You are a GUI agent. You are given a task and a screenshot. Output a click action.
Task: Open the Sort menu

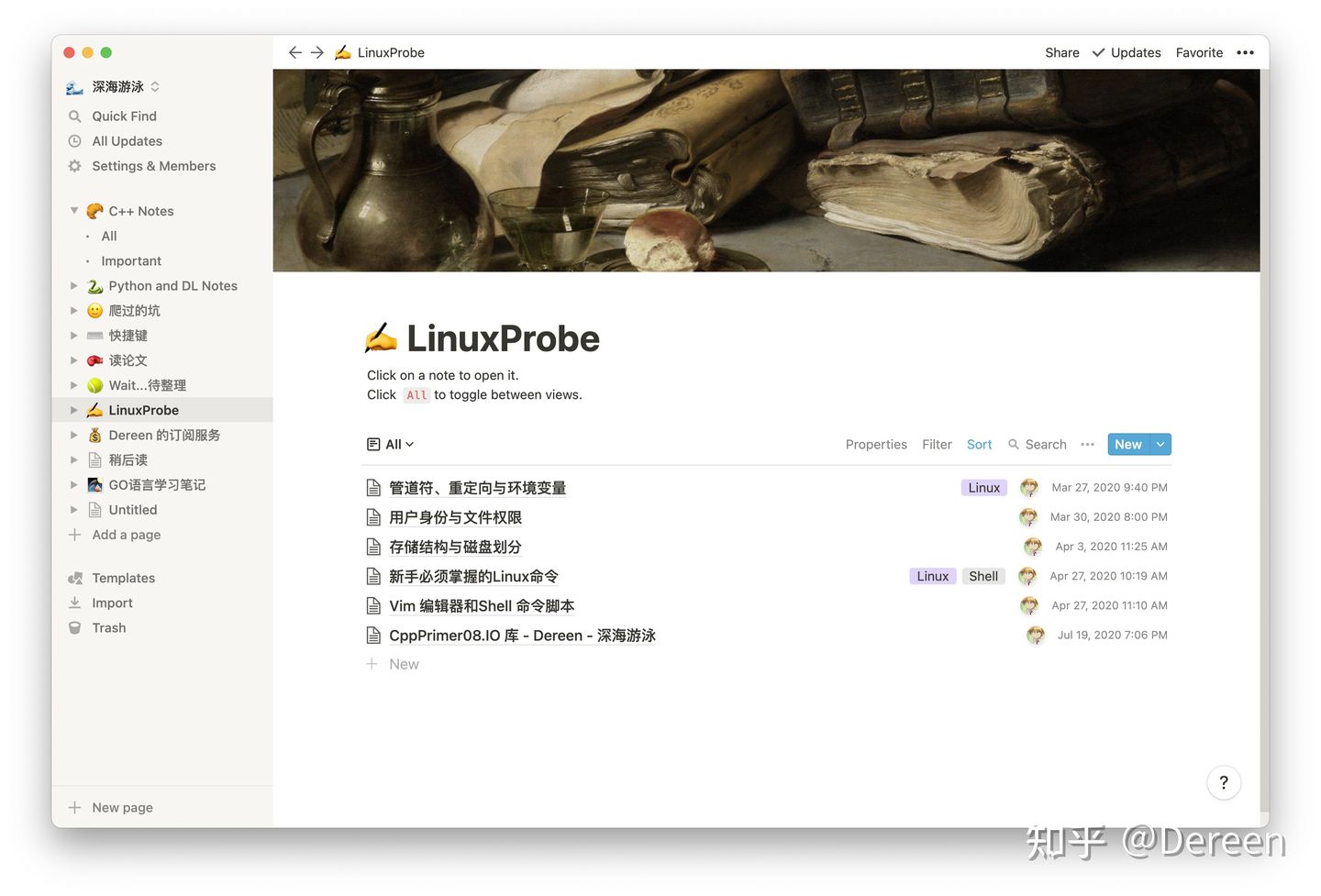click(x=979, y=445)
